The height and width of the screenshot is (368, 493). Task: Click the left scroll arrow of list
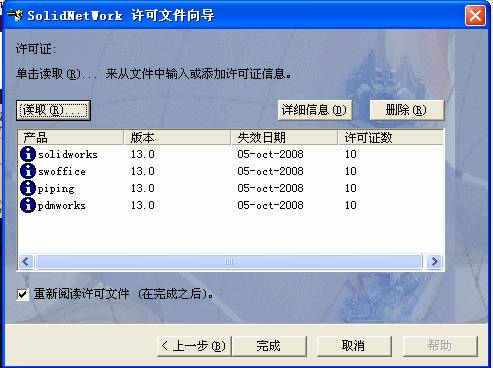coord(26,262)
